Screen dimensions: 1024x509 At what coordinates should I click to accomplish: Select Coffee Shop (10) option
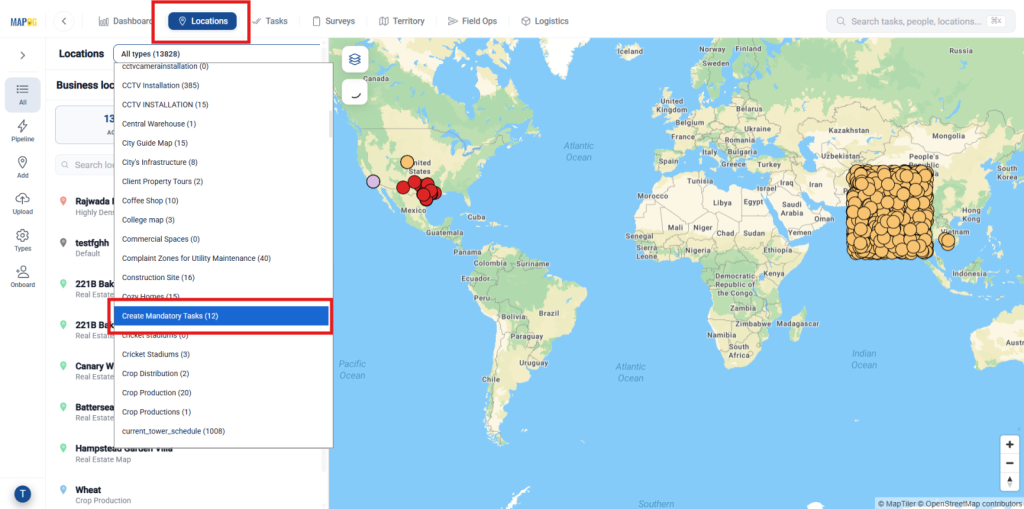click(223, 201)
